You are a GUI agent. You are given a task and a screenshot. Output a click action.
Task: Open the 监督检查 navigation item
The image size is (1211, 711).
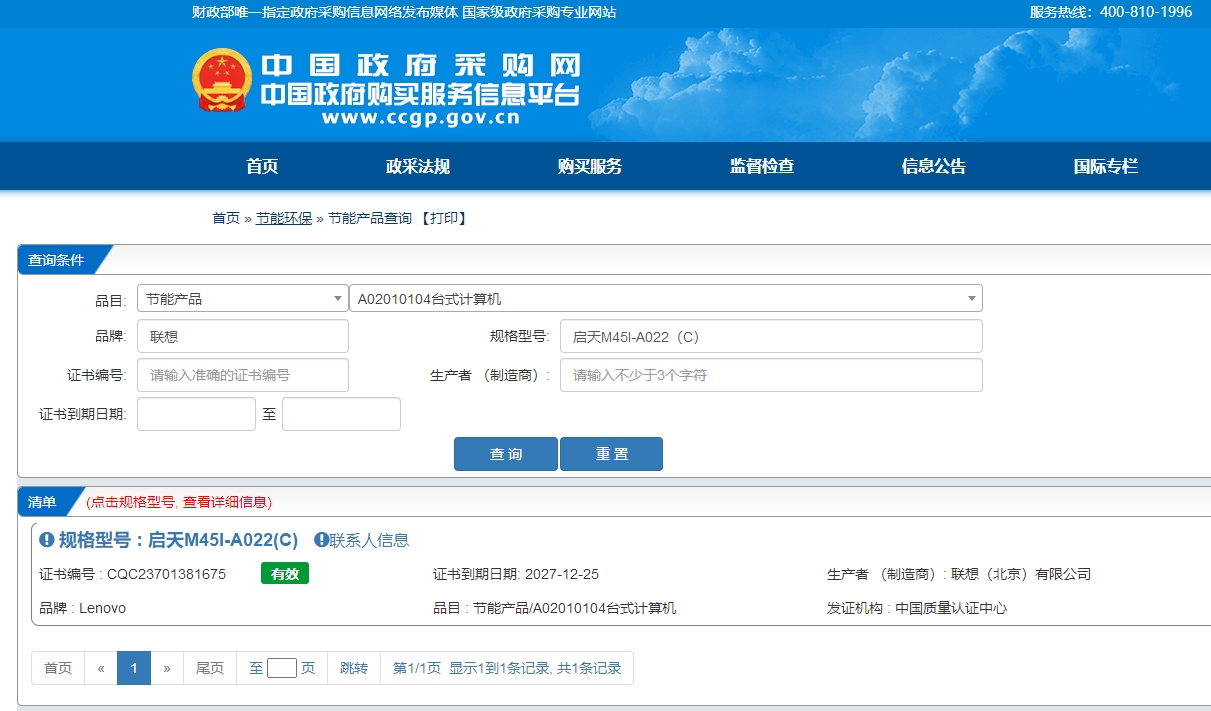coord(762,167)
